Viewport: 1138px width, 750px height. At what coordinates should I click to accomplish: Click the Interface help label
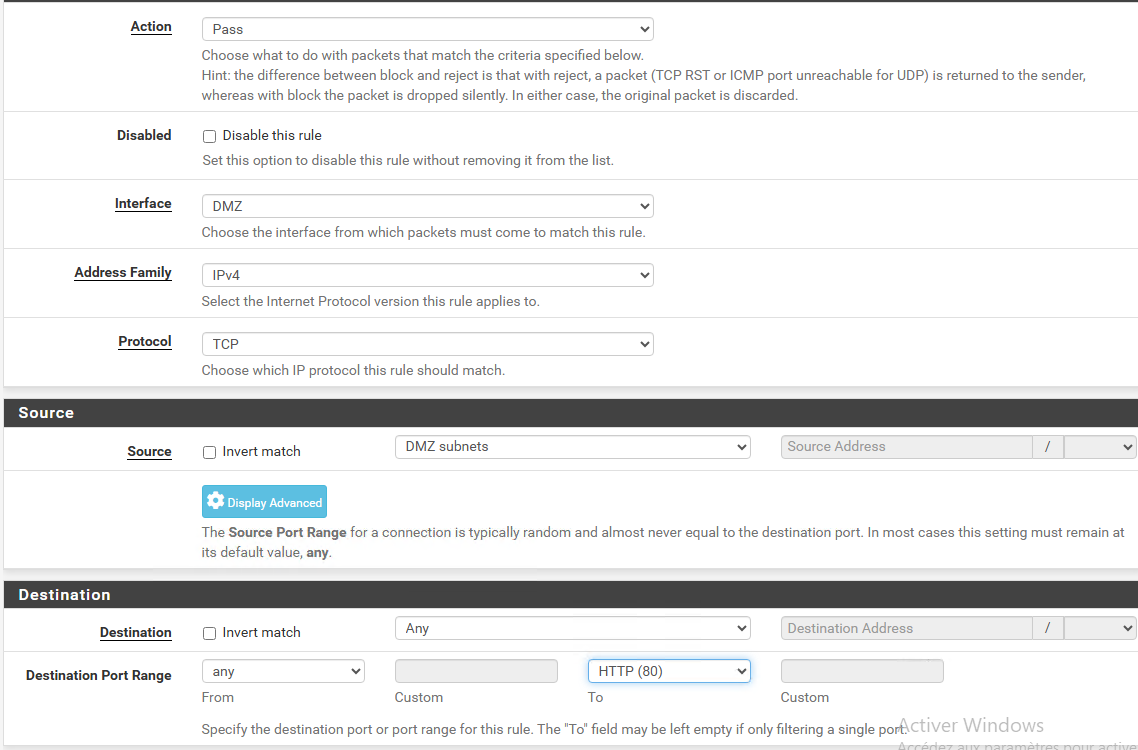(143, 204)
